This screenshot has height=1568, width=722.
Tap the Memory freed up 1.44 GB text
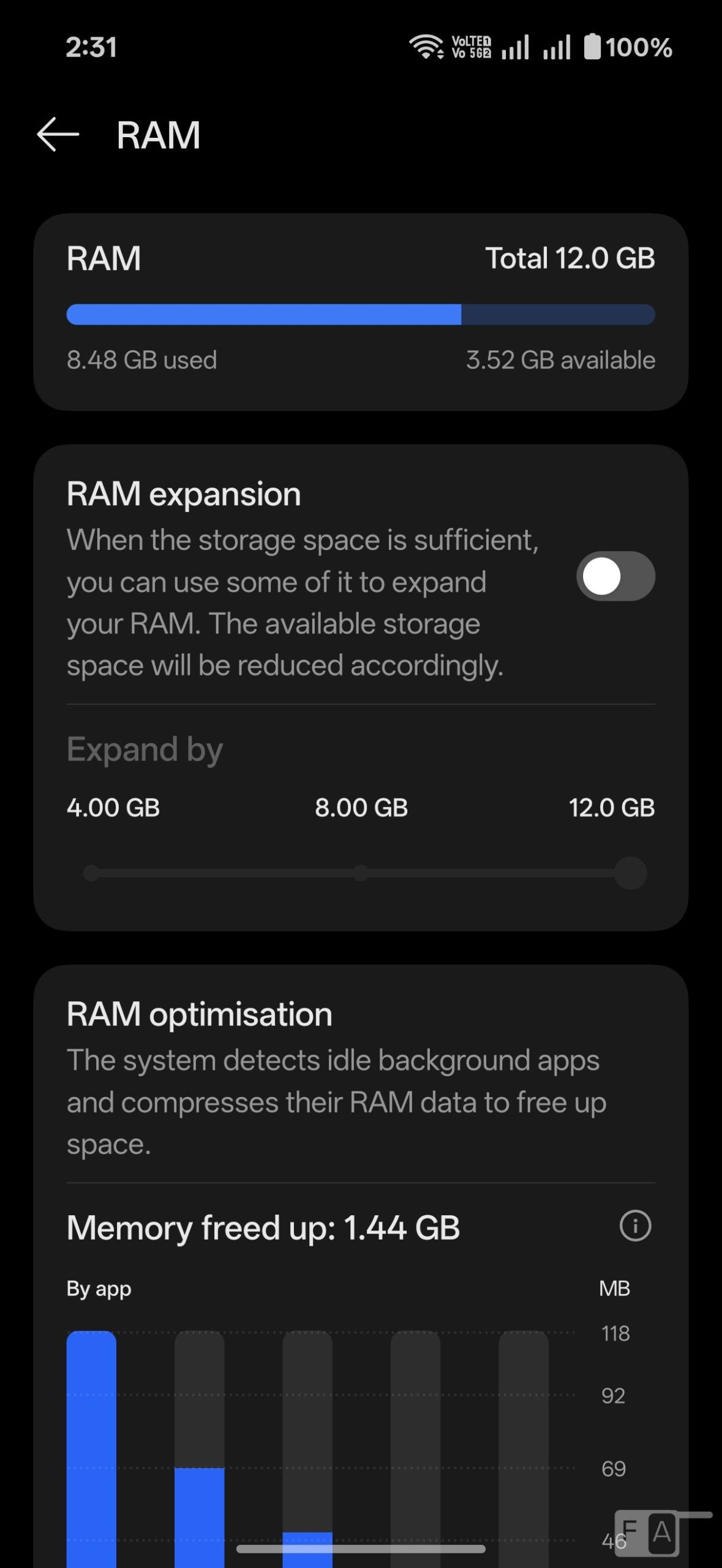click(x=263, y=1227)
